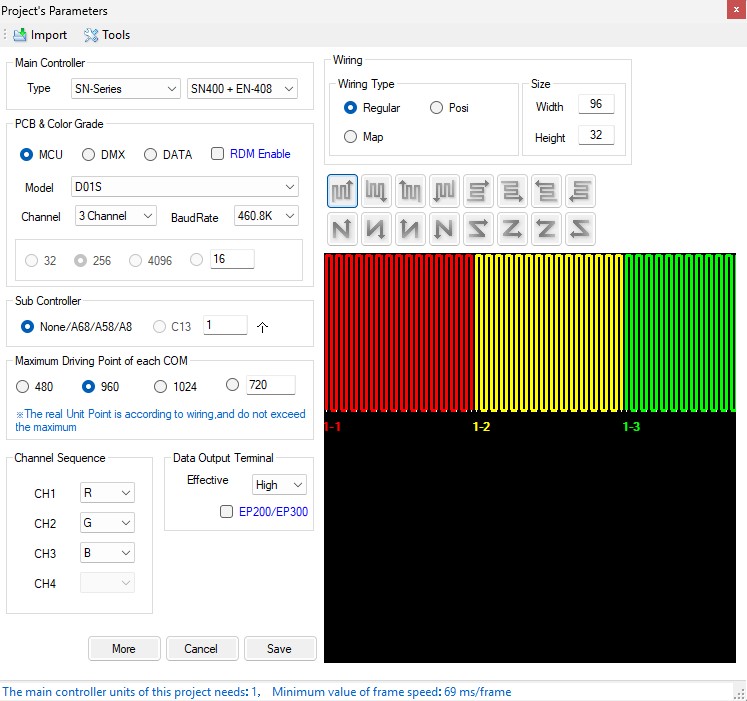Enable the RDM Enable checkbox

pyautogui.click(x=217, y=153)
